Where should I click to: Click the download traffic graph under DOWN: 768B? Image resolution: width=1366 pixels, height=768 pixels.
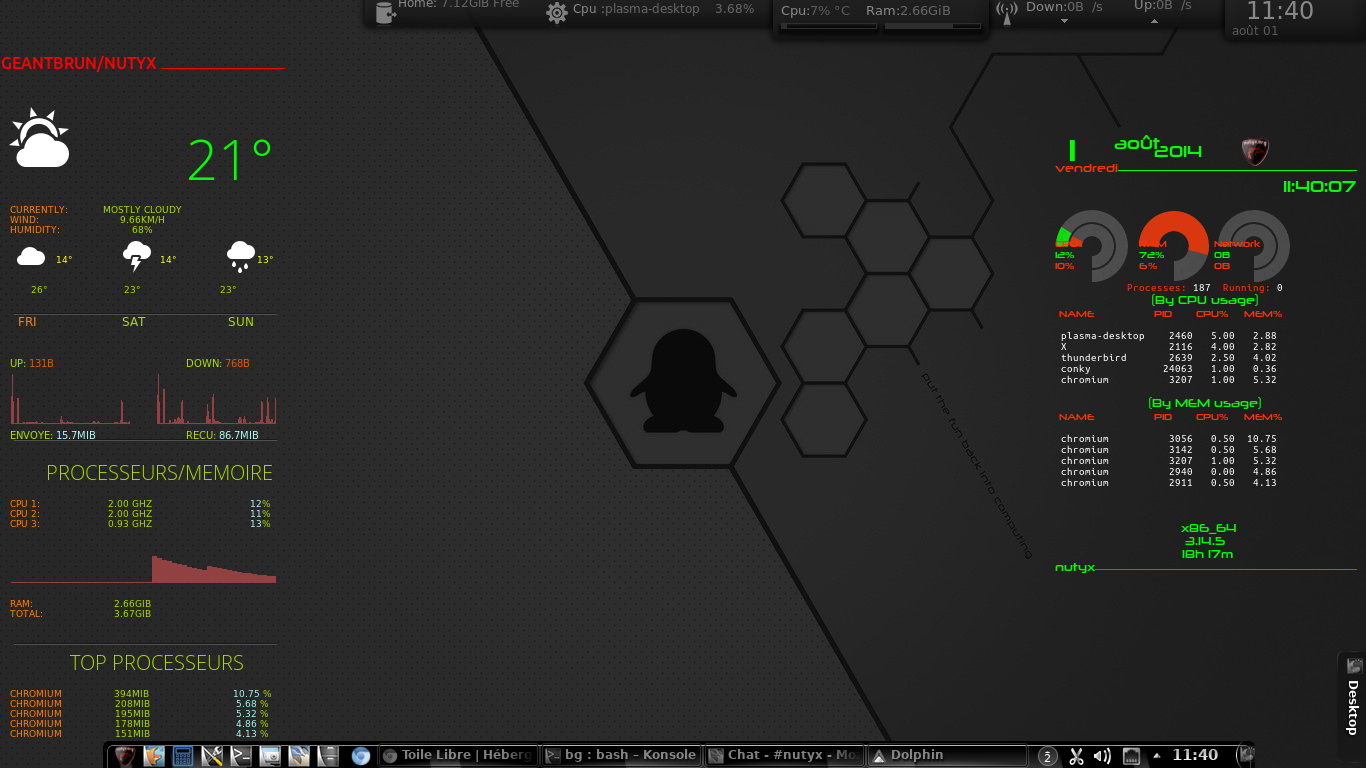coord(216,399)
